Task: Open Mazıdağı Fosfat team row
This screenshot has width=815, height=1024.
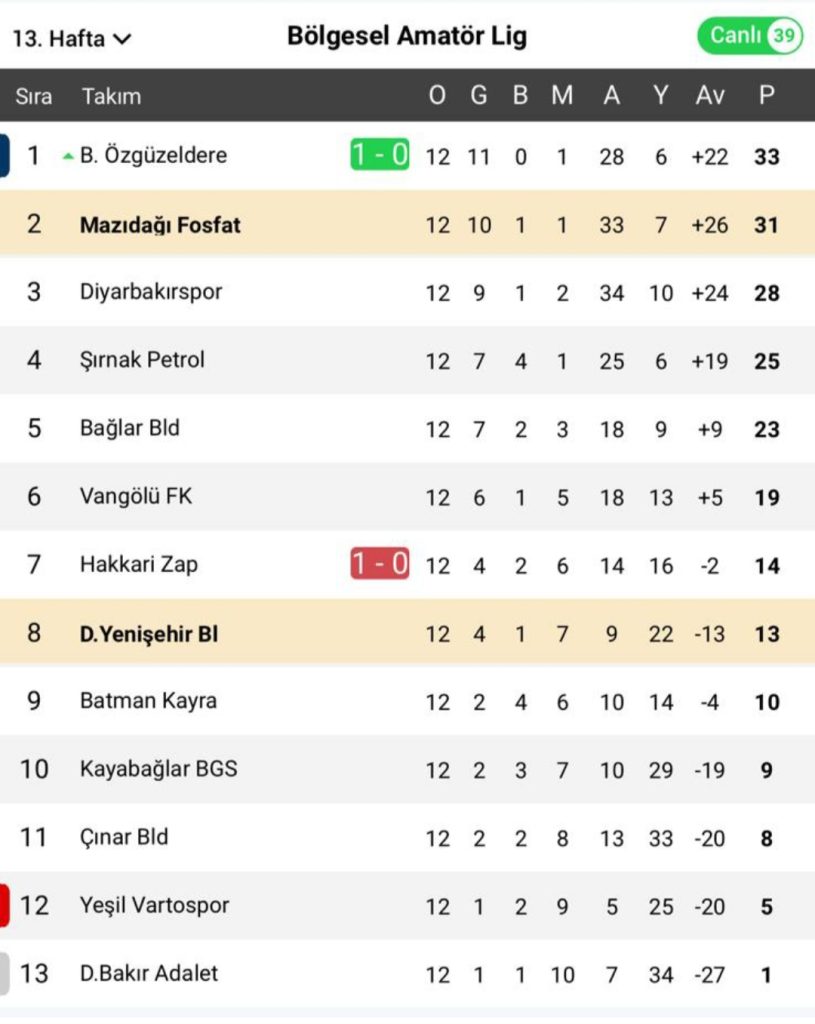Action: [408, 224]
